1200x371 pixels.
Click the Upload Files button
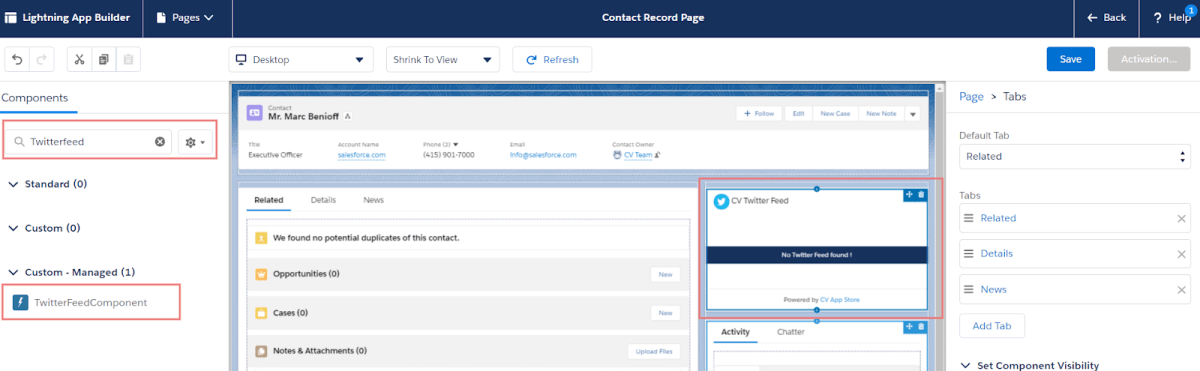coord(654,351)
